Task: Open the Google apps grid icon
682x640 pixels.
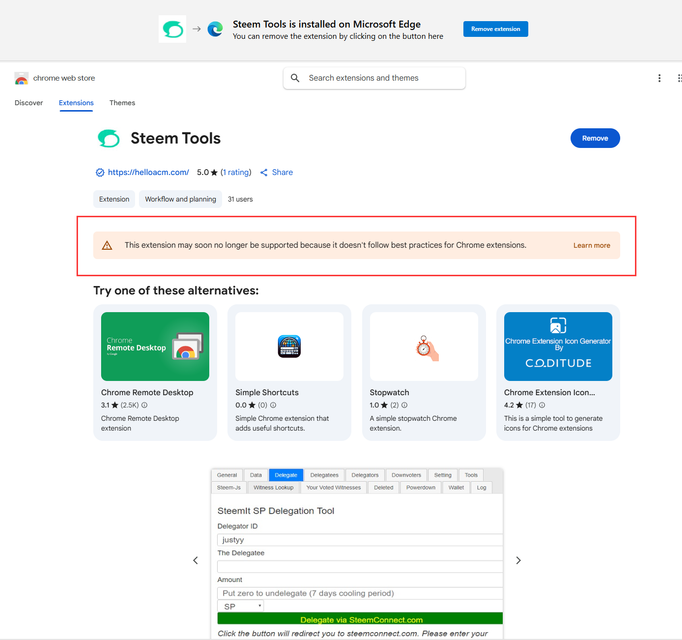Action: pyautogui.click(x=679, y=78)
